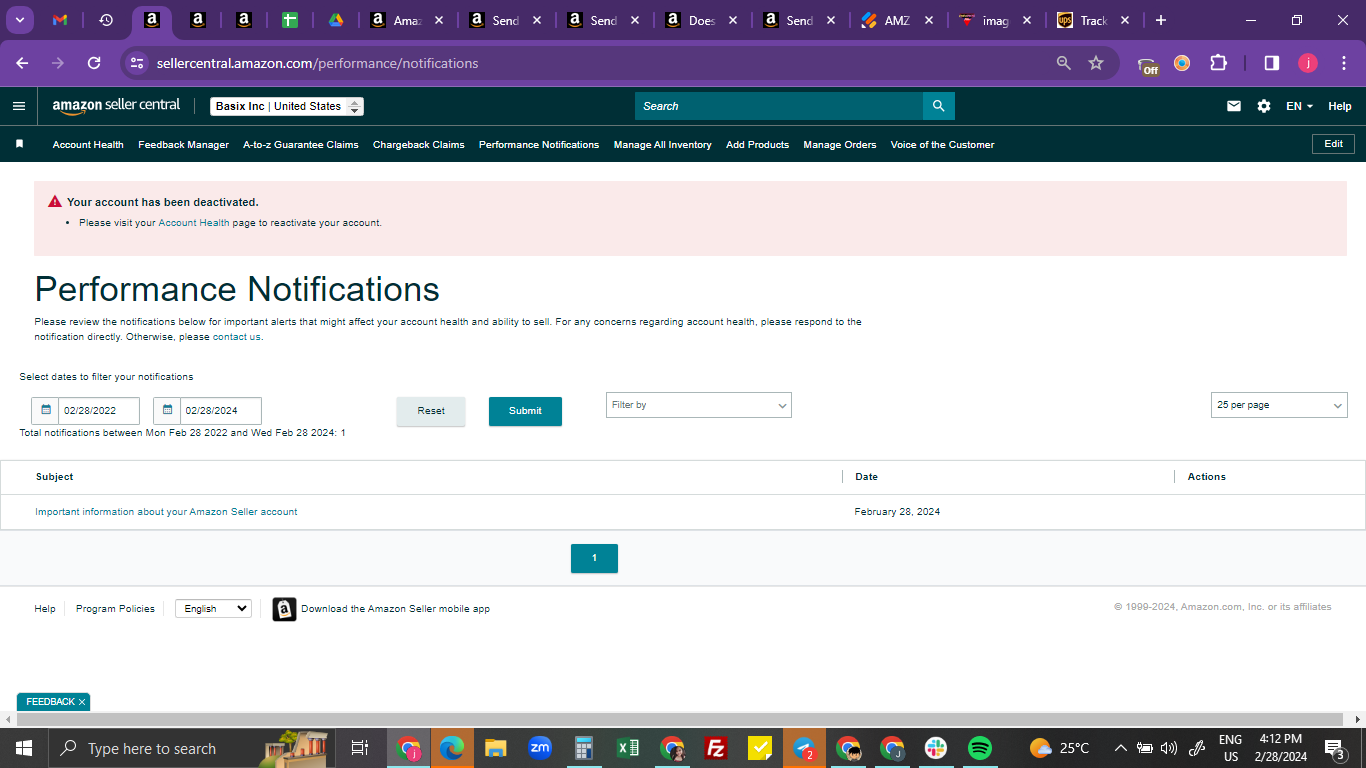Switch to the UPS Track tab
Screen dimensions: 1366x768
(x=1094, y=20)
